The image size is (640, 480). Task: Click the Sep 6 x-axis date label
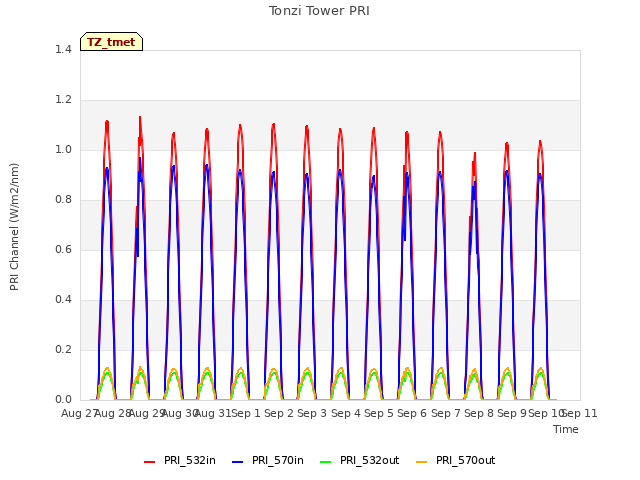click(x=412, y=413)
